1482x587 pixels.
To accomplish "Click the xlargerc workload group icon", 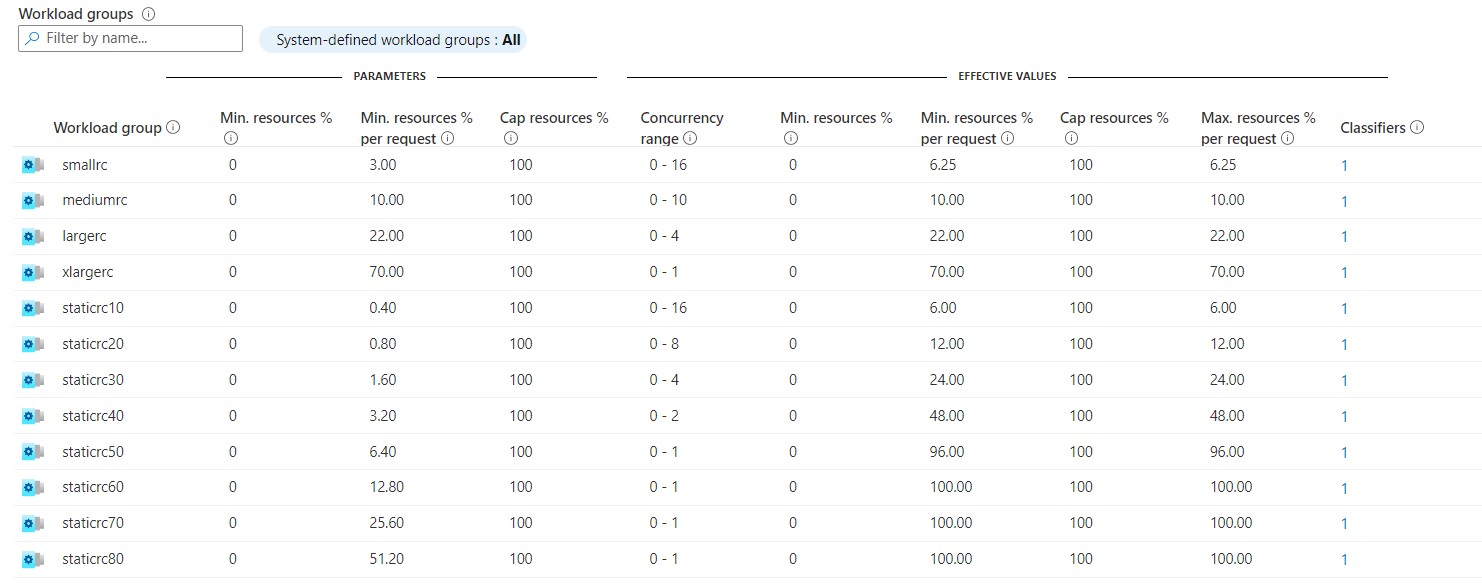I will [33, 272].
